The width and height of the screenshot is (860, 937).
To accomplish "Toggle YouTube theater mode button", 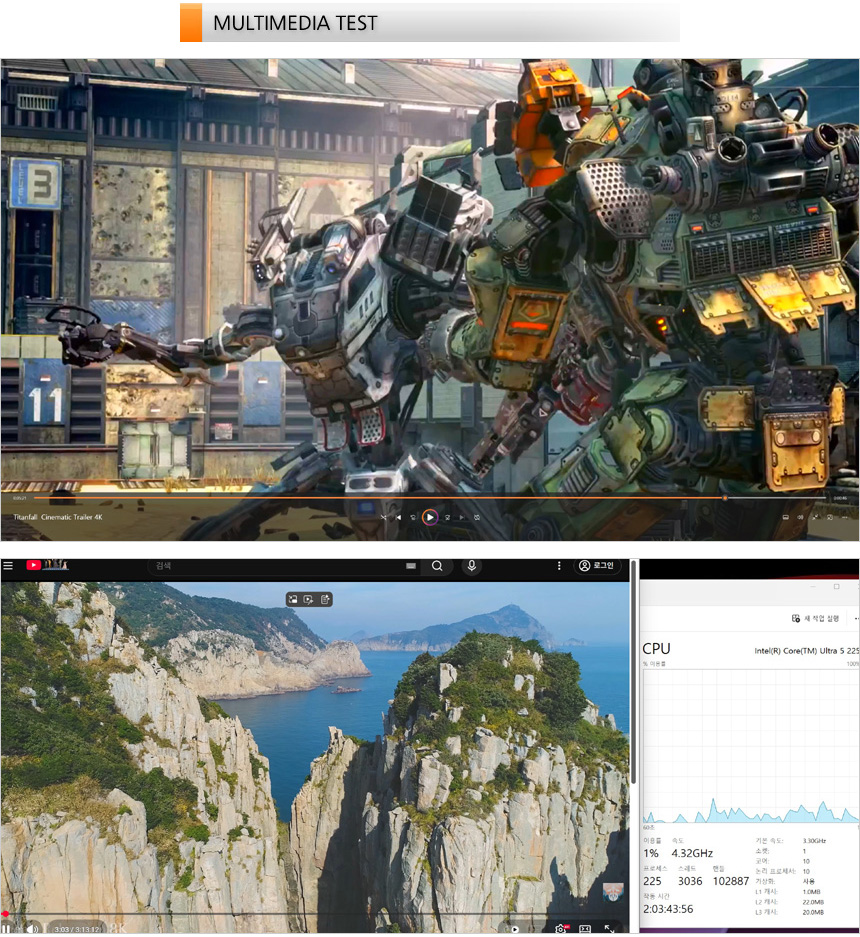I will point(585,929).
